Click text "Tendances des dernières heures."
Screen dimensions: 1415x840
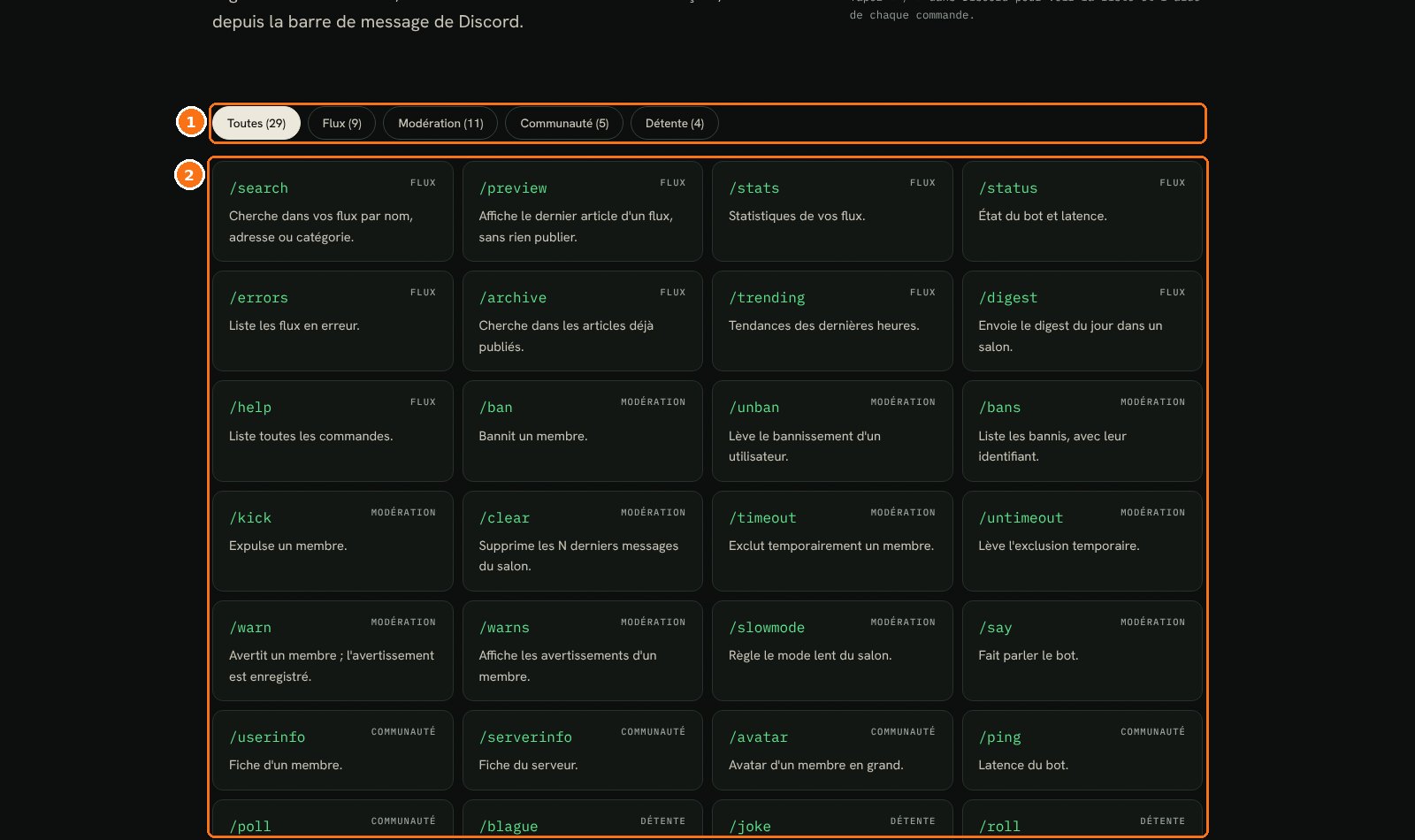[824, 325]
